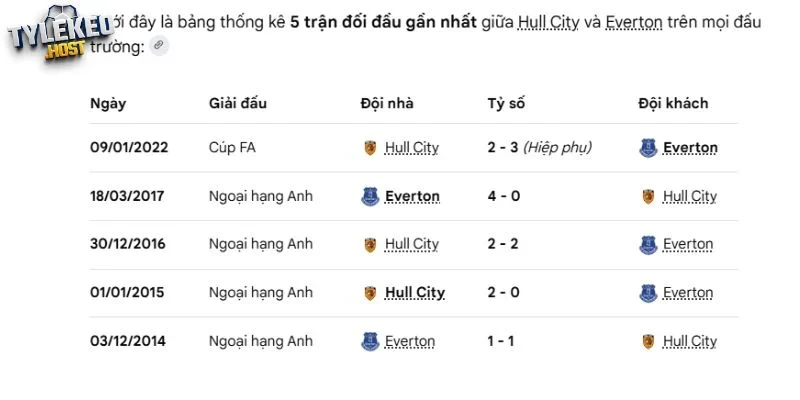Click the Ngày column header
The width and height of the screenshot is (800, 400).
click(108, 104)
